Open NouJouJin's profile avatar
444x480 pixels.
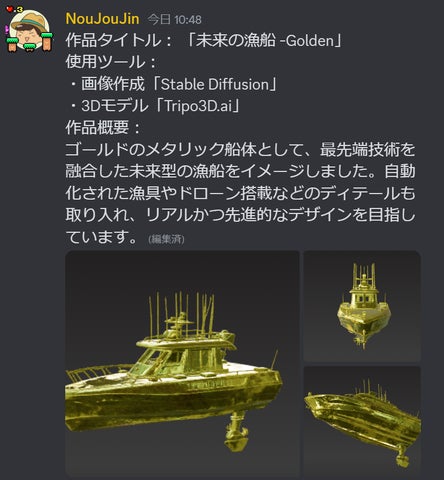[29, 30]
